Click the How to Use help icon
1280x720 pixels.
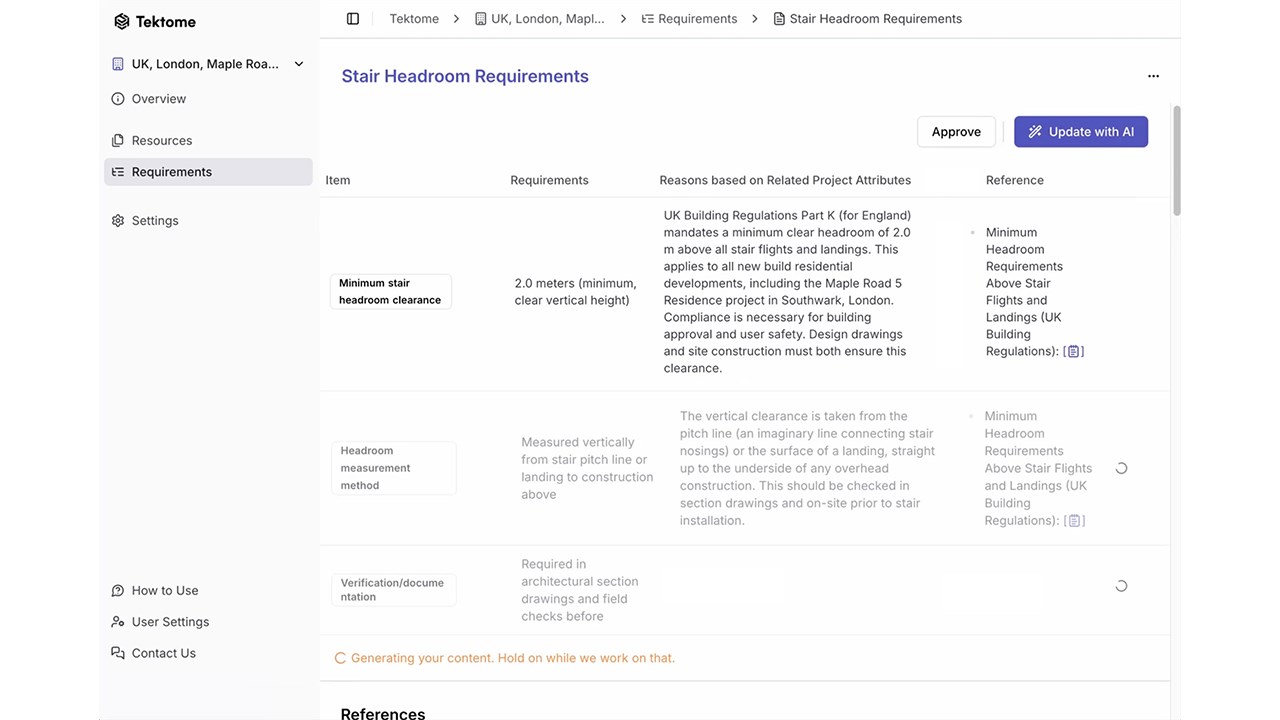(x=118, y=591)
